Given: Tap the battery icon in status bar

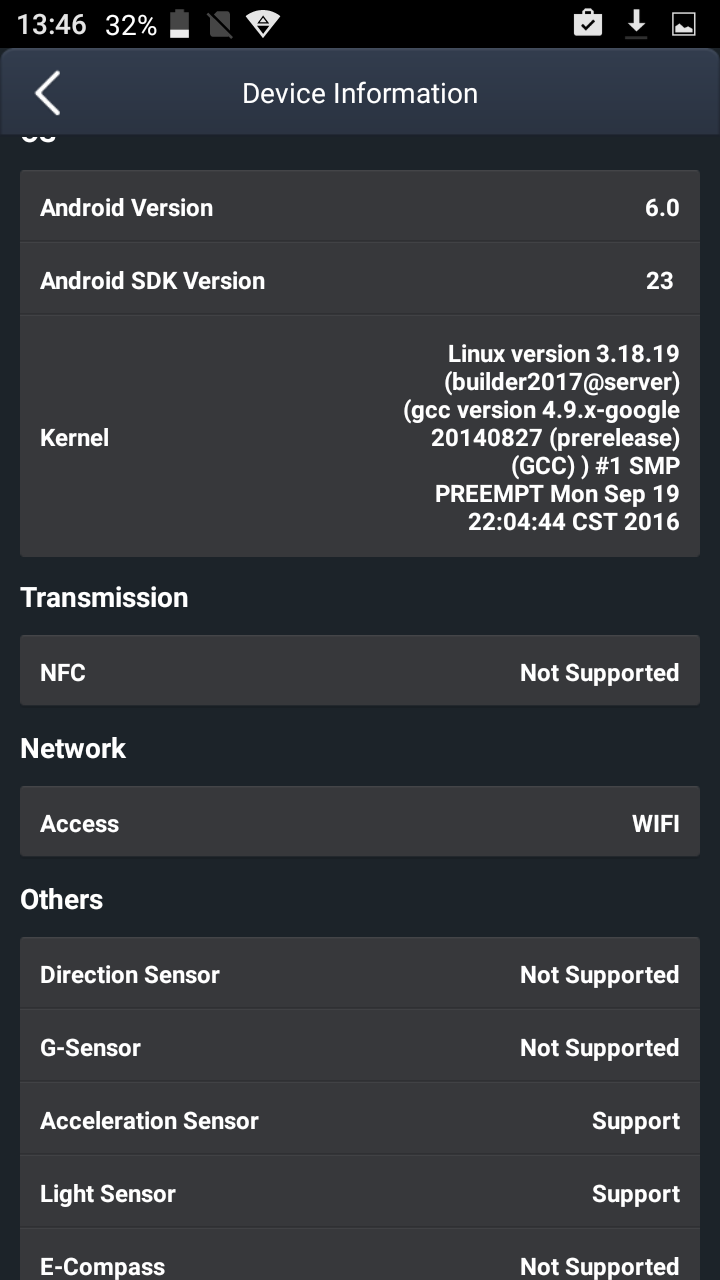Looking at the screenshot, I should point(180,25).
